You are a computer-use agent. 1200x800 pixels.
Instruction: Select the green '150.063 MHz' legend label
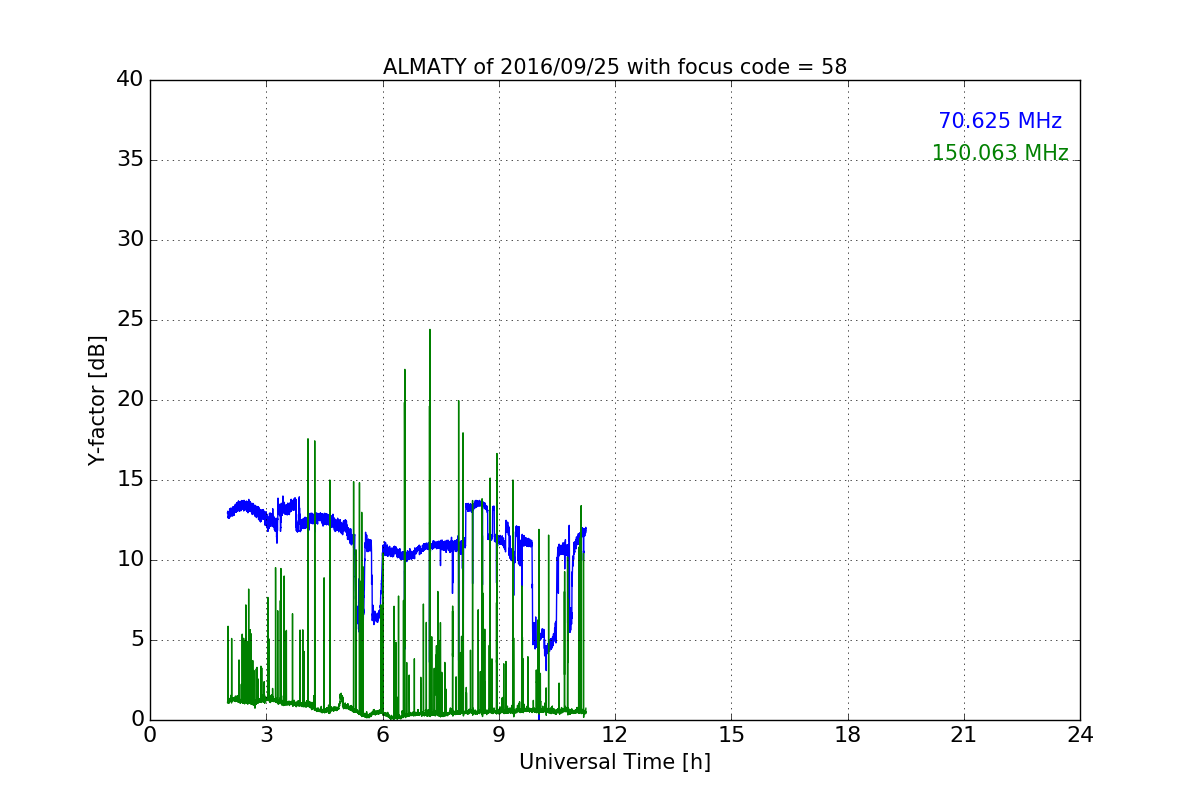click(x=1000, y=153)
